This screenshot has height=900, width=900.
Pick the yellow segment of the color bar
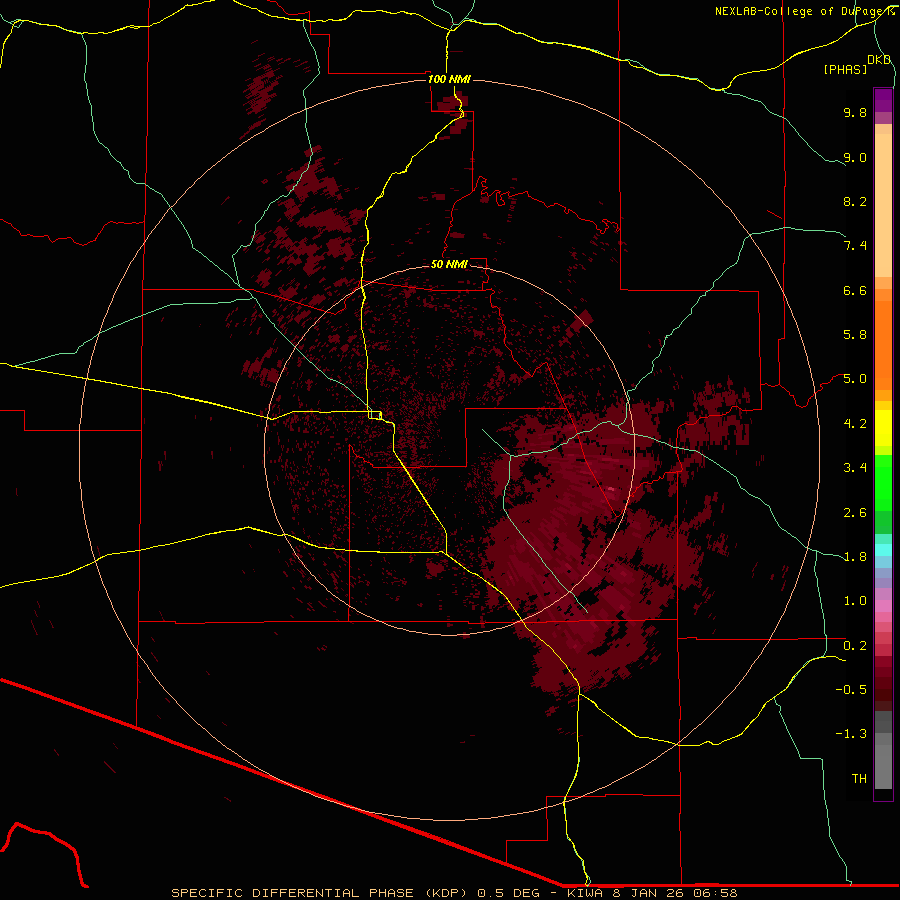pyautogui.click(x=883, y=428)
